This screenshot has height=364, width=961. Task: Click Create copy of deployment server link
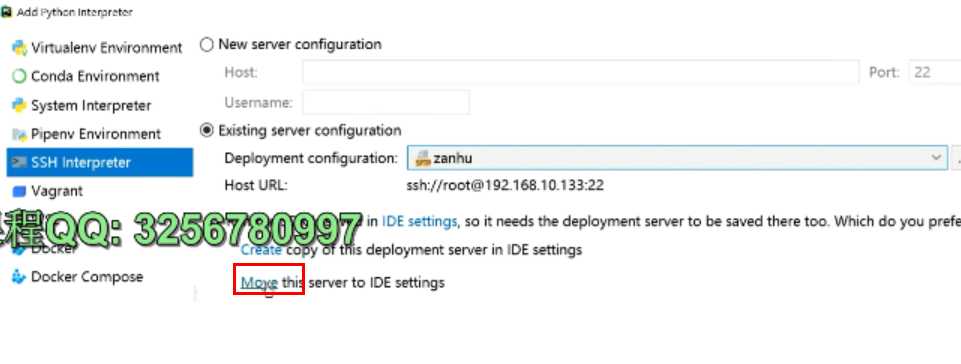click(261, 250)
